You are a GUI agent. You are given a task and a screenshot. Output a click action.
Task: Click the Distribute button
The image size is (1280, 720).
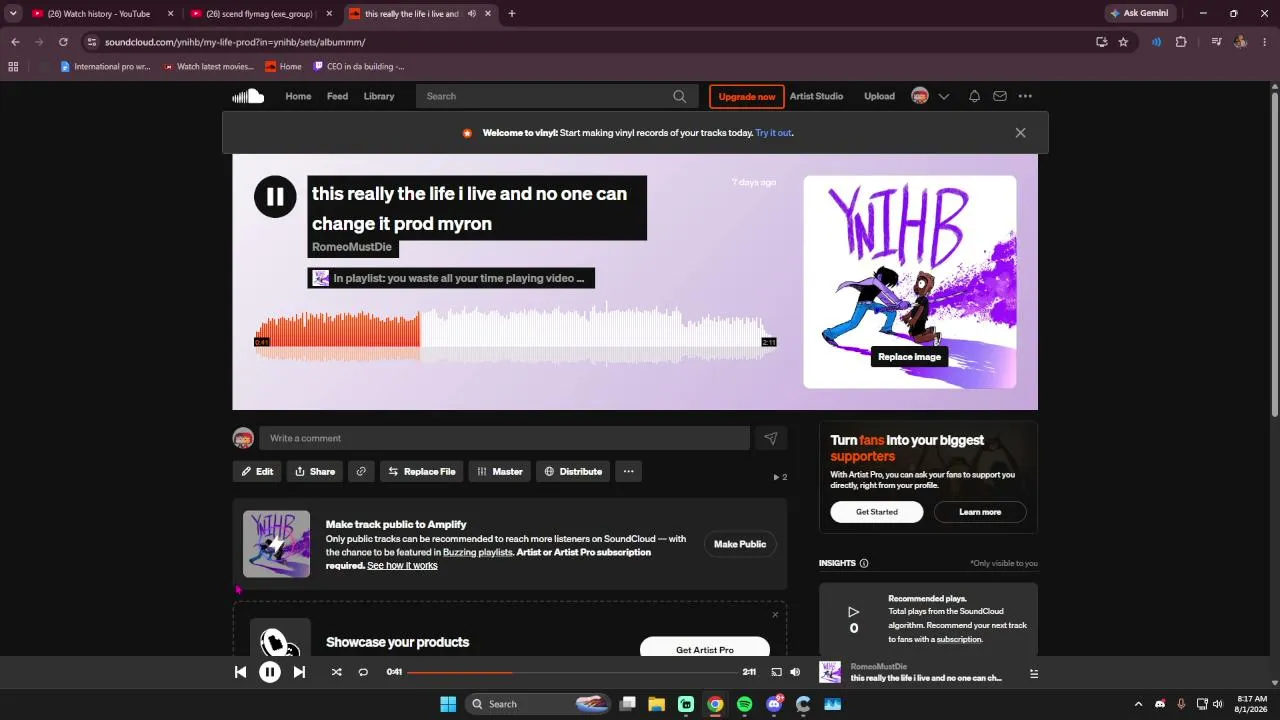click(x=573, y=471)
